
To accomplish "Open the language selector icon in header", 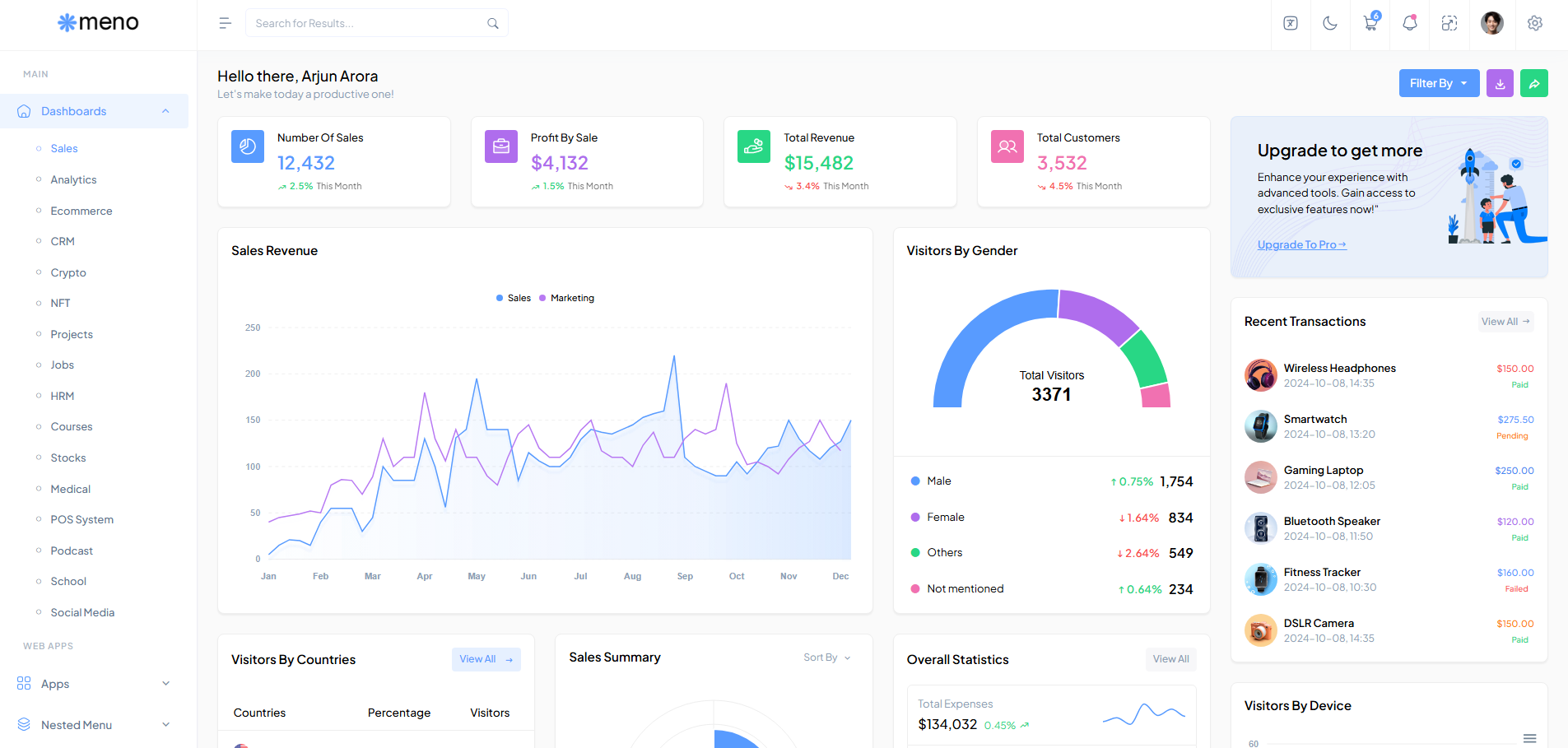I will tap(1291, 23).
